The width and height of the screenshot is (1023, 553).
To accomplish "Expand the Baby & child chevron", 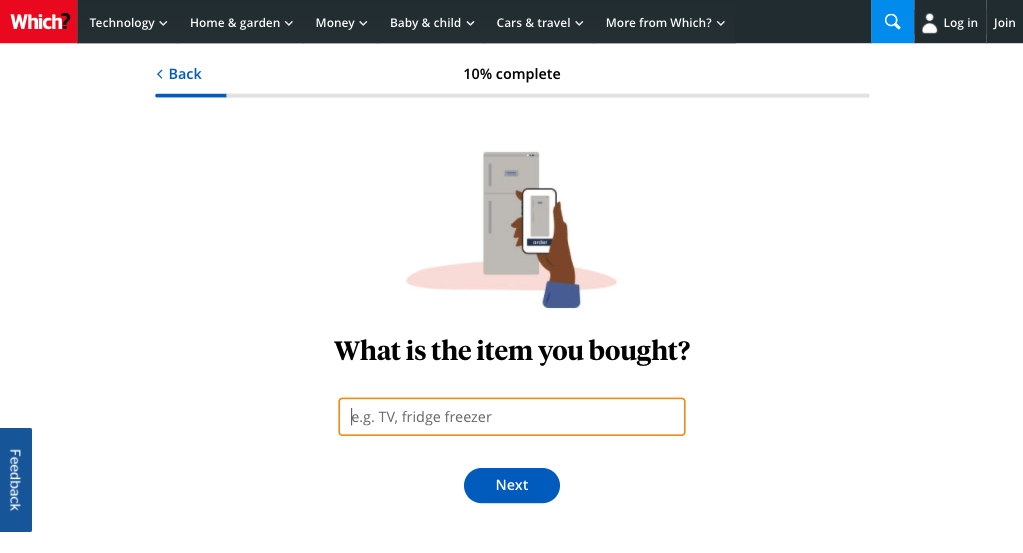I will tap(470, 23).
